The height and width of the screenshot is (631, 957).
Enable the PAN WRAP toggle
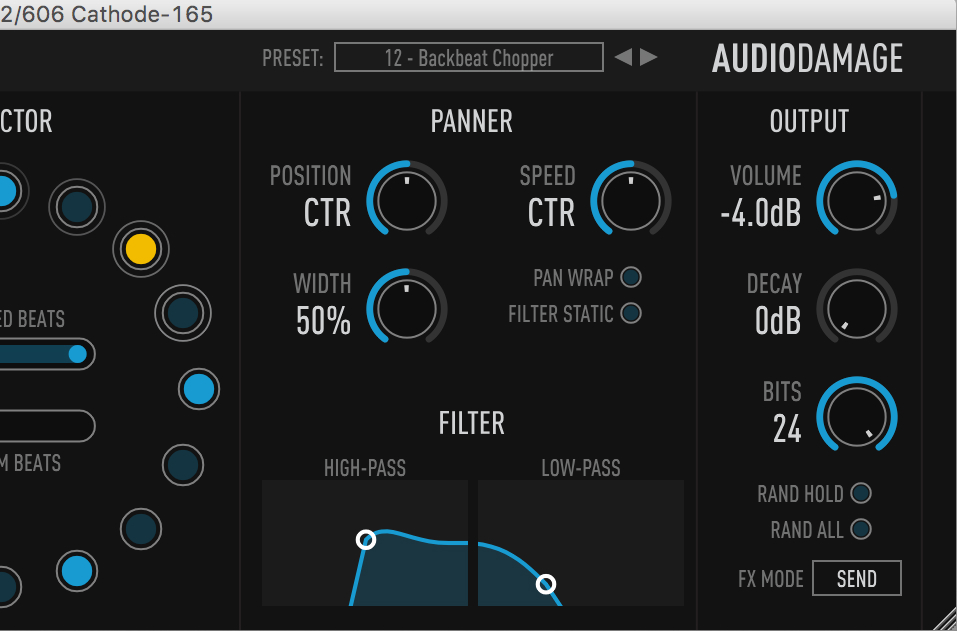[631, 277]
